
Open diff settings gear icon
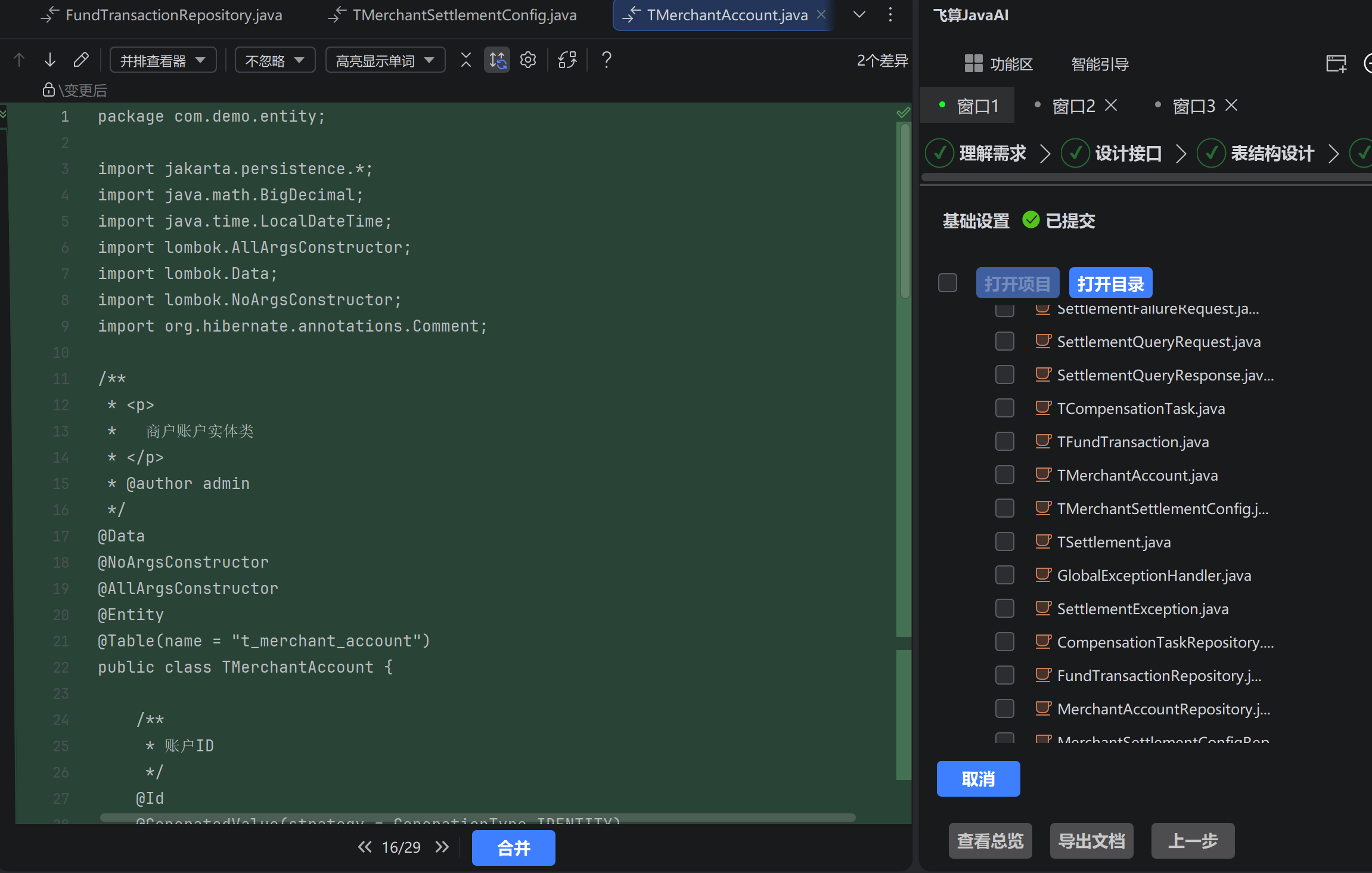point(528,60)
